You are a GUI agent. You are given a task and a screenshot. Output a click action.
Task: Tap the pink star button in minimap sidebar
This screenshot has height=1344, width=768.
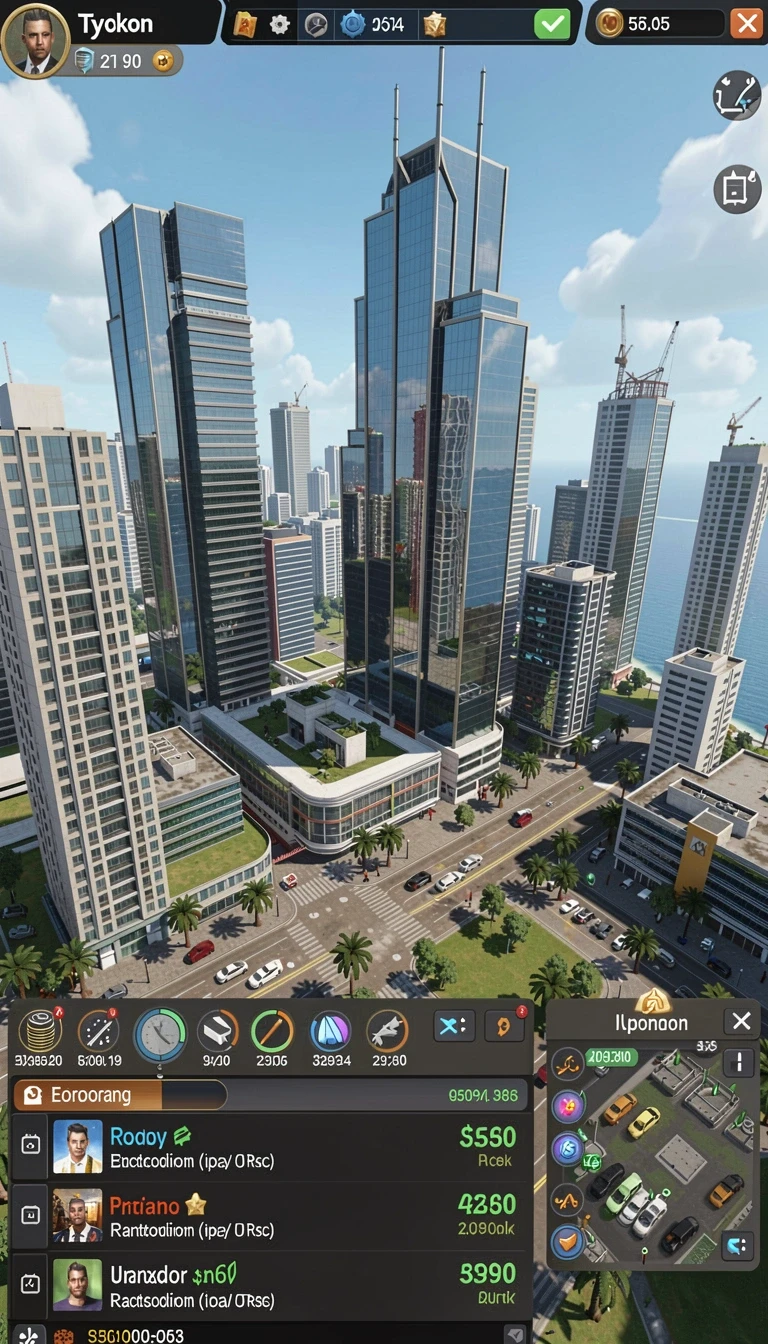point(568,1106)
